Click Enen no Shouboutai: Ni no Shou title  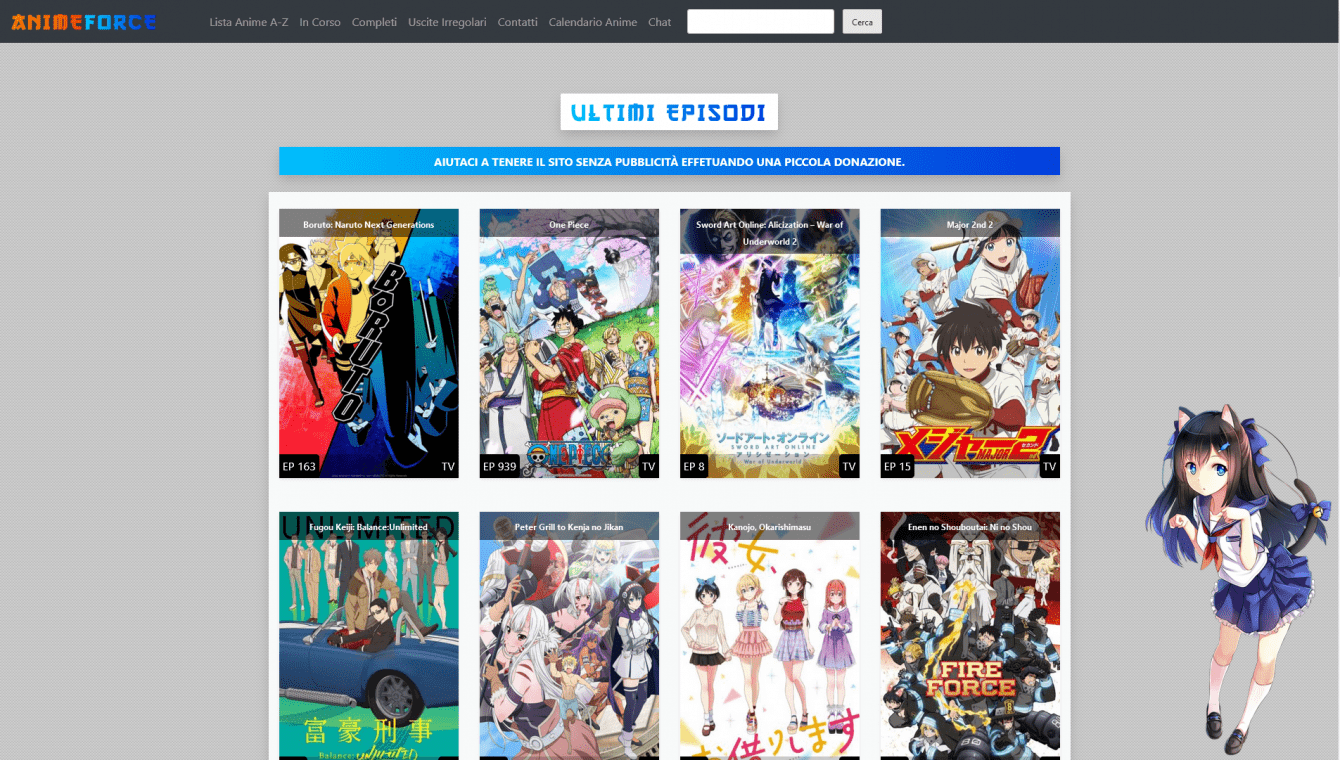tap(970, 527)
